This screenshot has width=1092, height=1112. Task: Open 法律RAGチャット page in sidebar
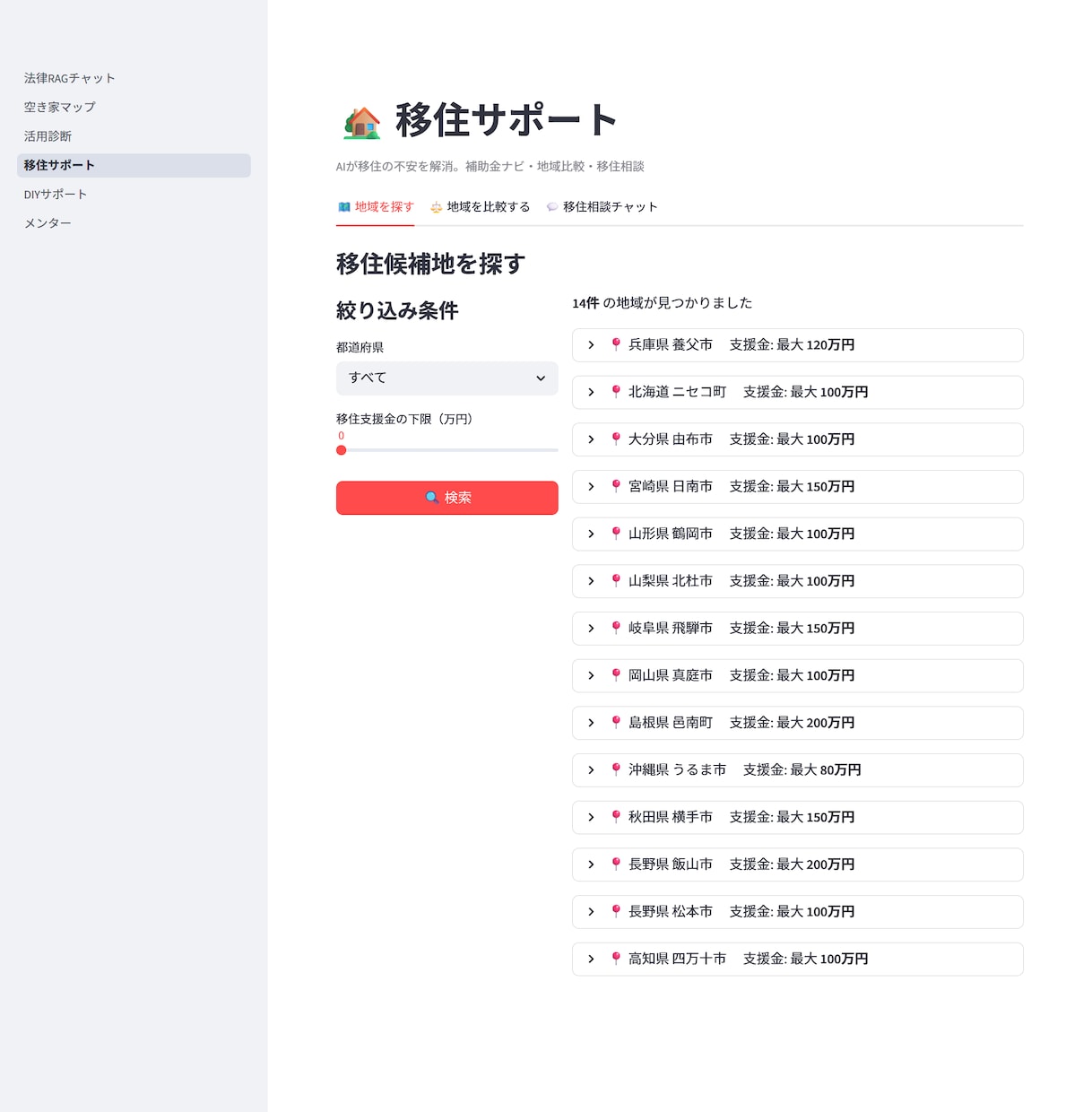coord(134,78)
